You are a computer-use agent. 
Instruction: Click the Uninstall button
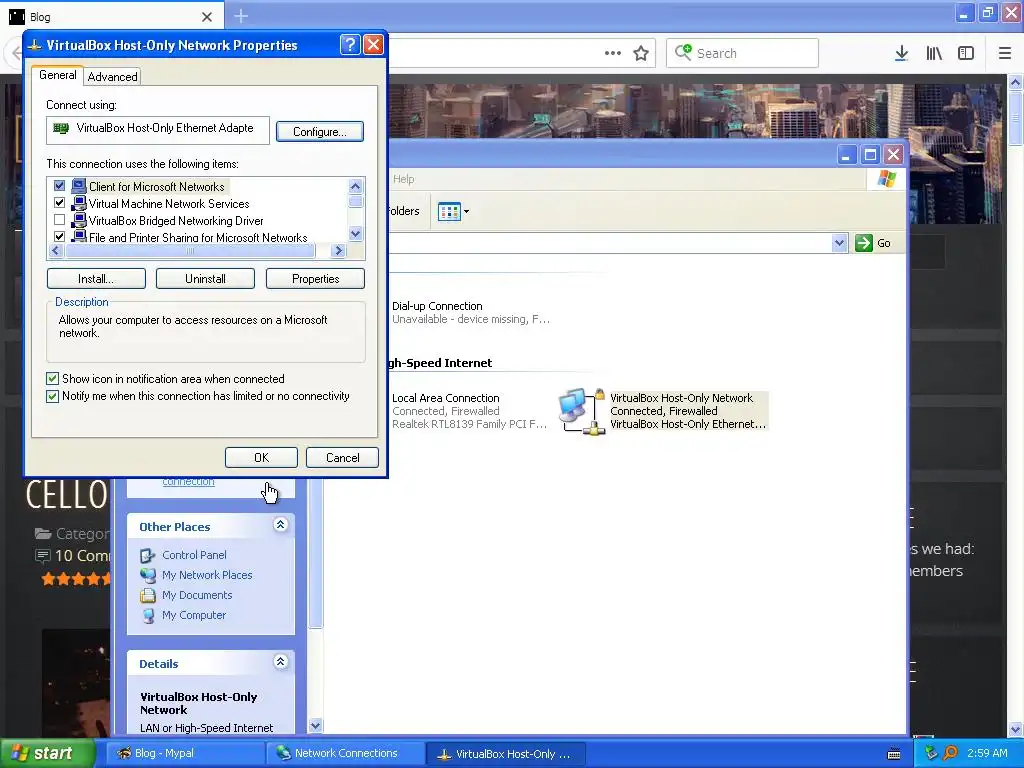(205, 279)
